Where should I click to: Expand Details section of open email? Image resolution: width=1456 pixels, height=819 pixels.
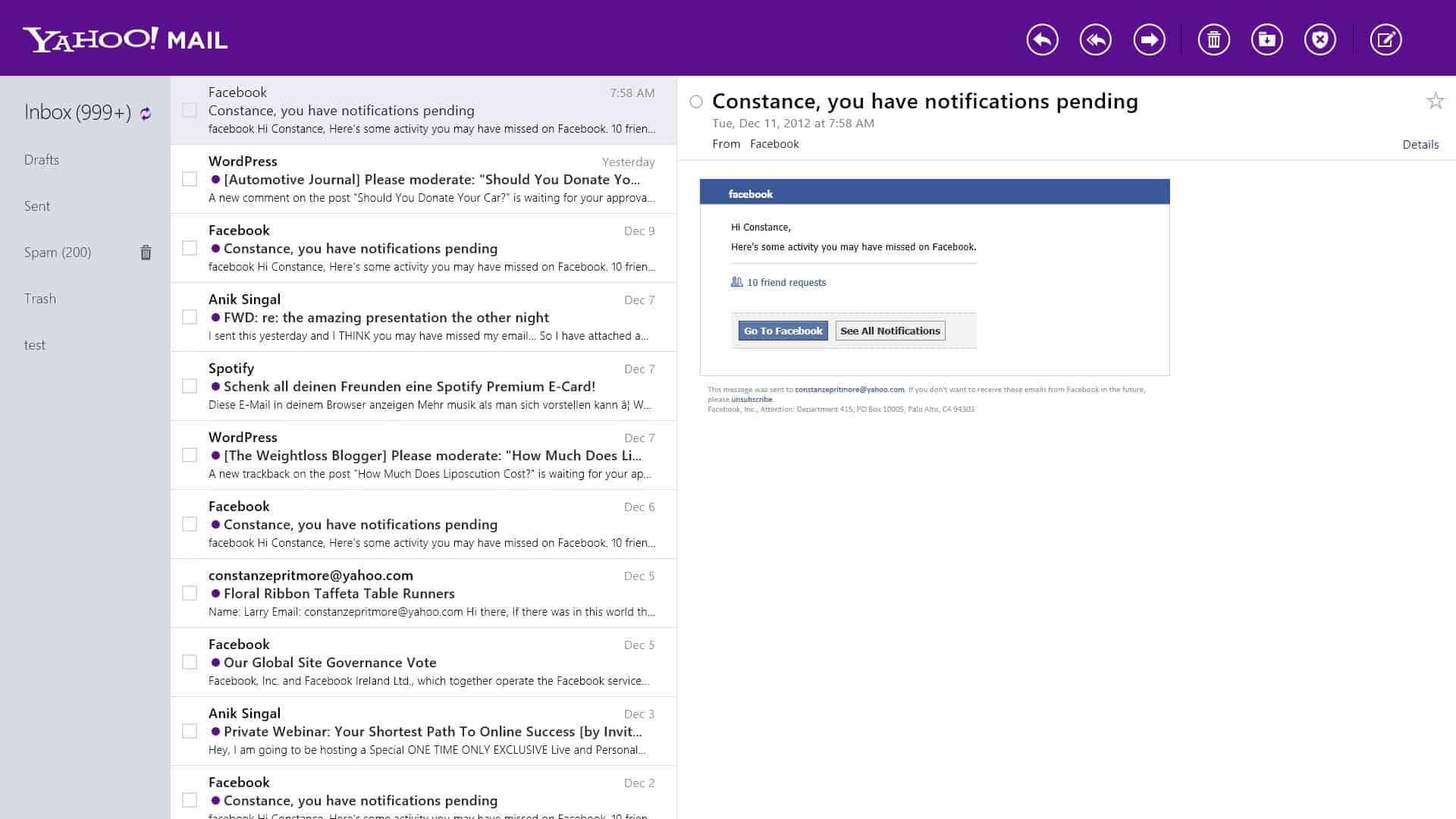1421,143
